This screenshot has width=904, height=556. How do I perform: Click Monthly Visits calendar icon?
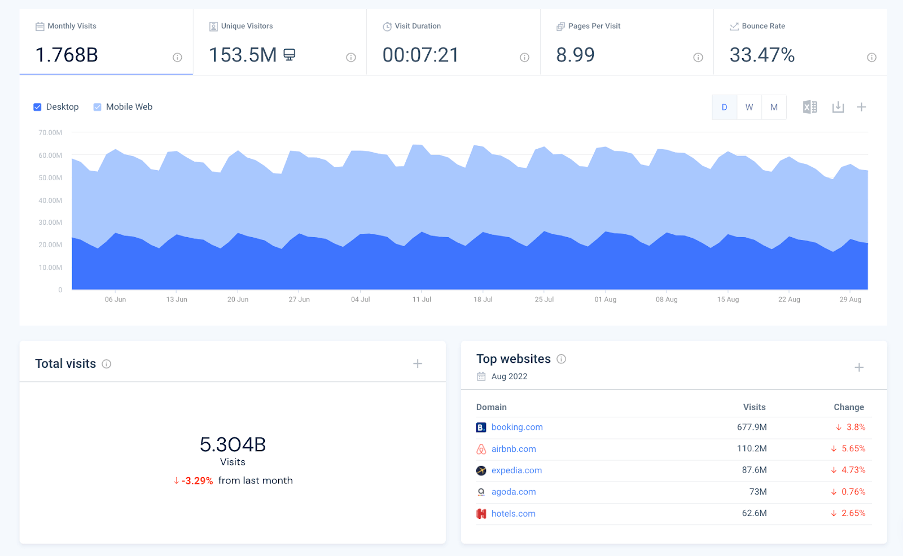tap(40, 26)
